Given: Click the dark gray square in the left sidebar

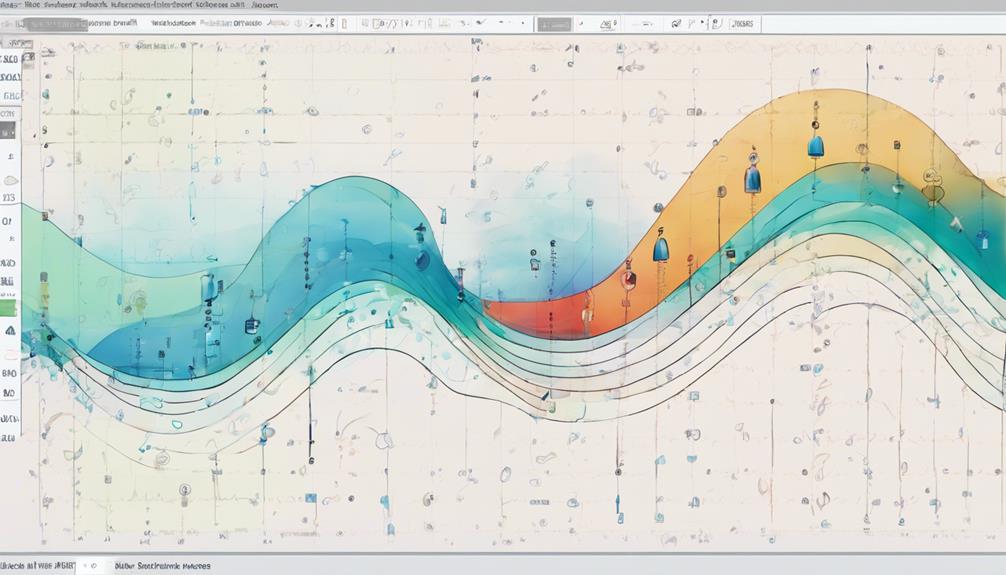Looking at the screenshot, I should [8, 131].
